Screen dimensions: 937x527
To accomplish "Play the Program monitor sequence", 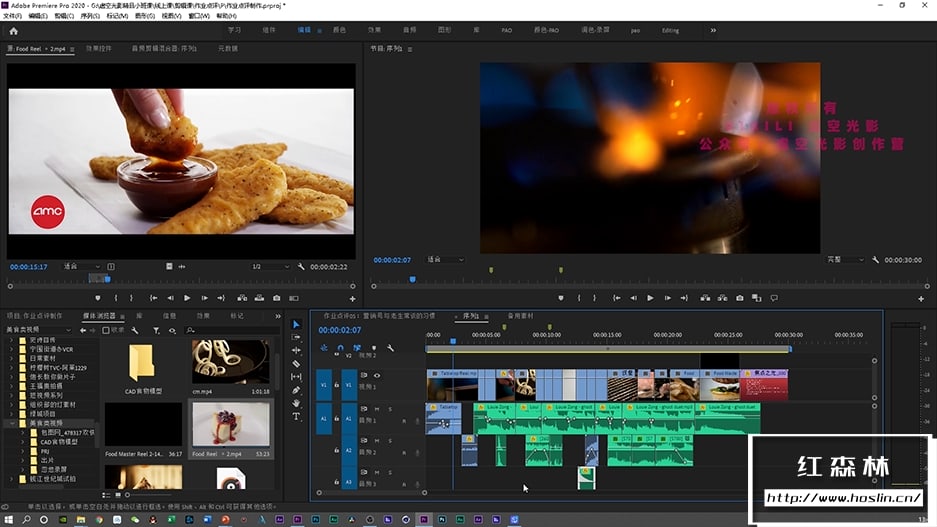I will 650,298.
